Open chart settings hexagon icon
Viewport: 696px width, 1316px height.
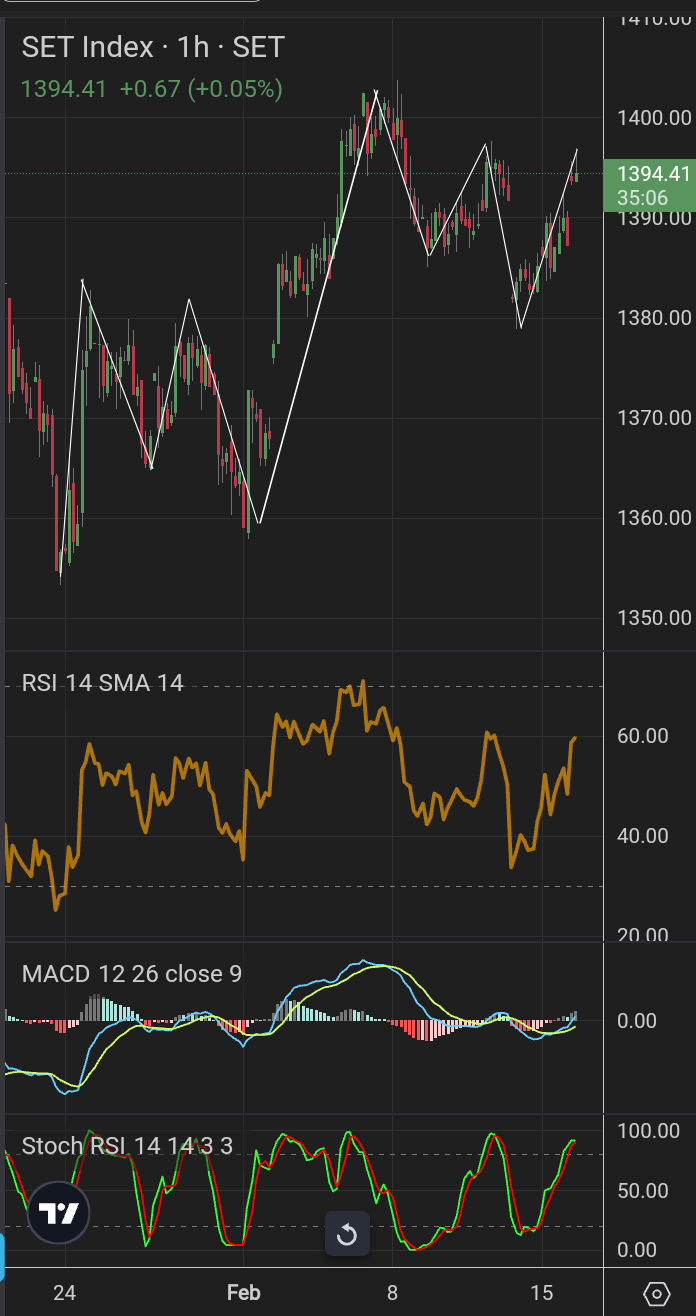click(656, 1293)
